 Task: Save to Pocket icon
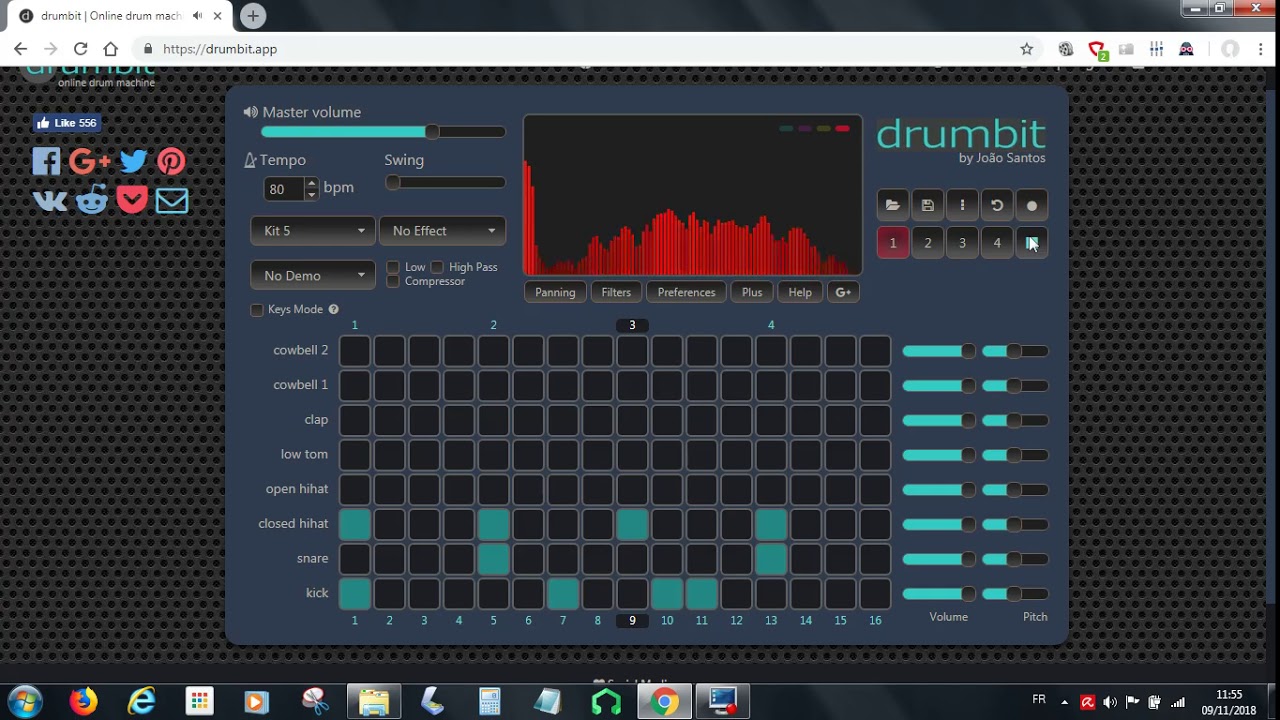(x=131, y=200)
